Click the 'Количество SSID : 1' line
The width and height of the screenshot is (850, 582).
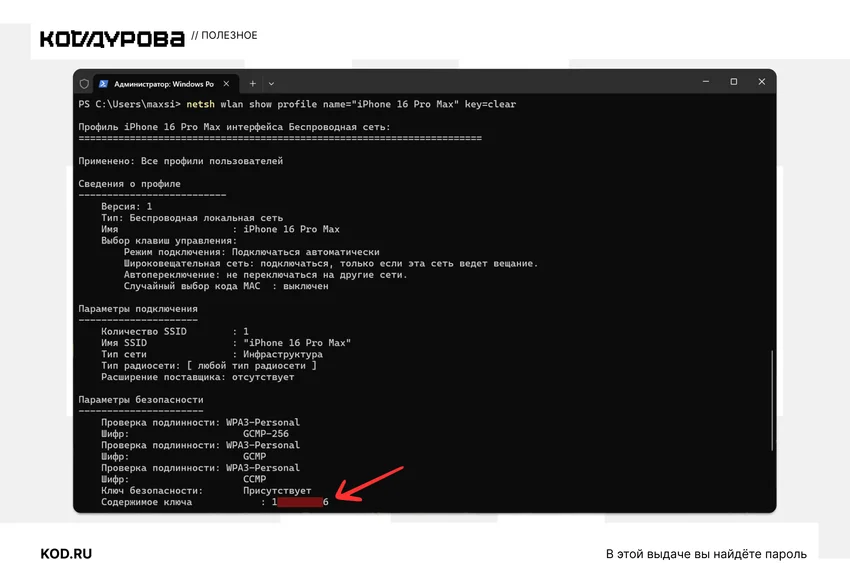click(175, 332)
